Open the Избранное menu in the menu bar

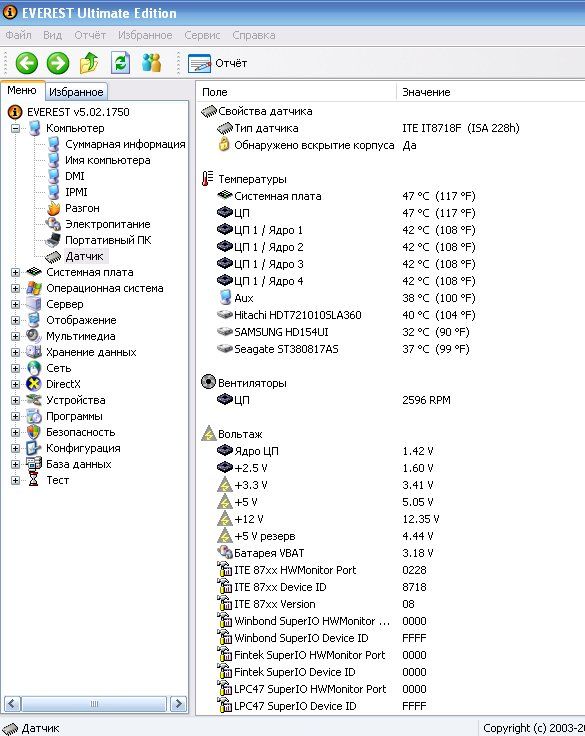coord(145,35)
